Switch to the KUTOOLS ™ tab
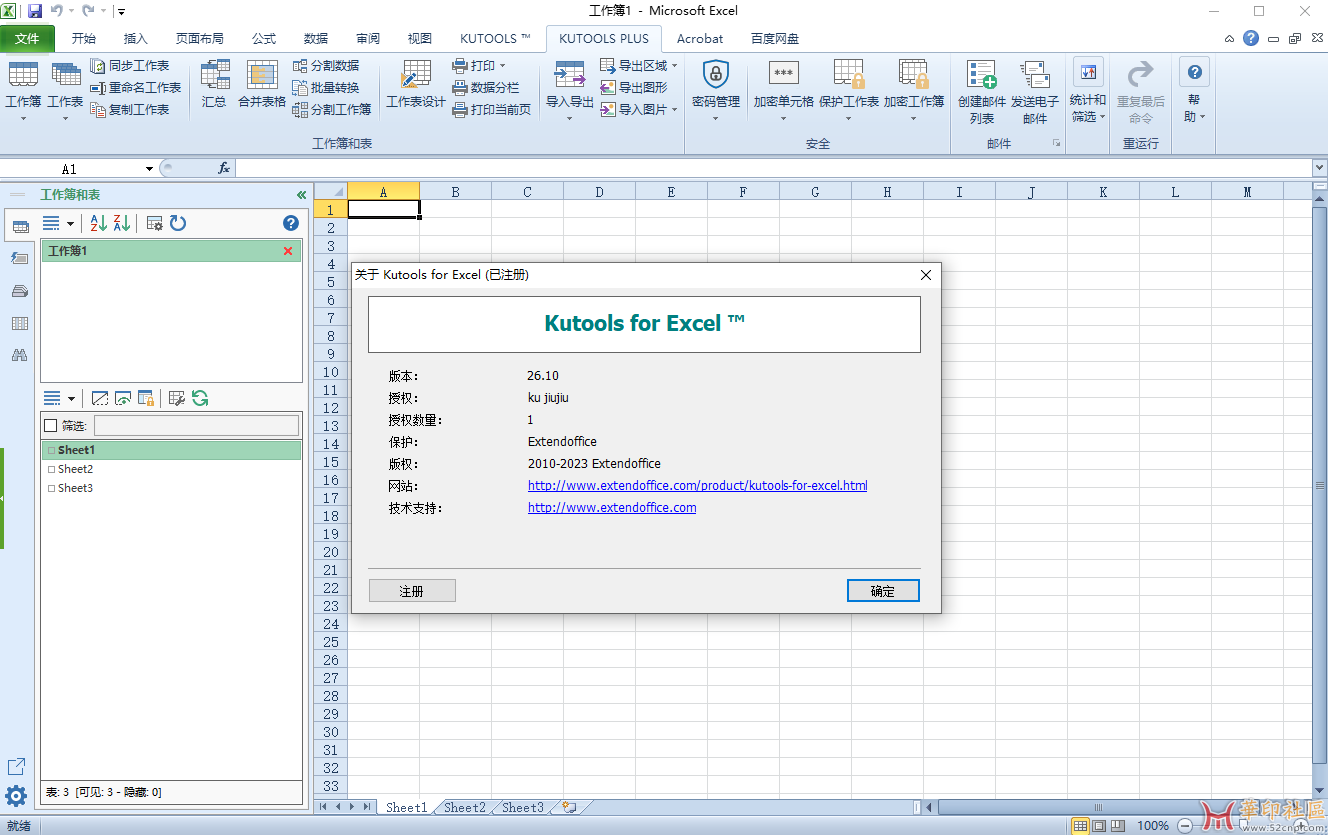The image size is (1328, 835). click(x=495, y=39)
